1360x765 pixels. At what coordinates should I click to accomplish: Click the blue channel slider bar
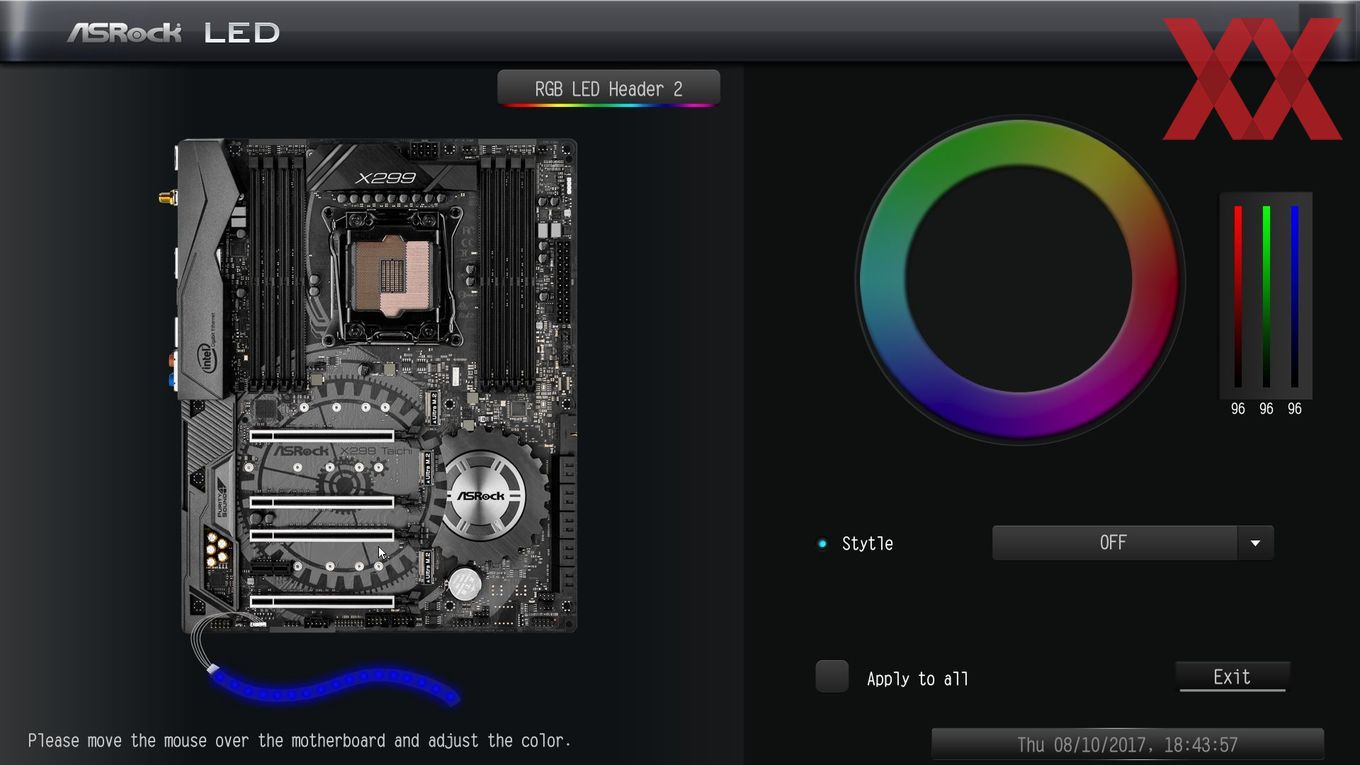[1295, 297]
